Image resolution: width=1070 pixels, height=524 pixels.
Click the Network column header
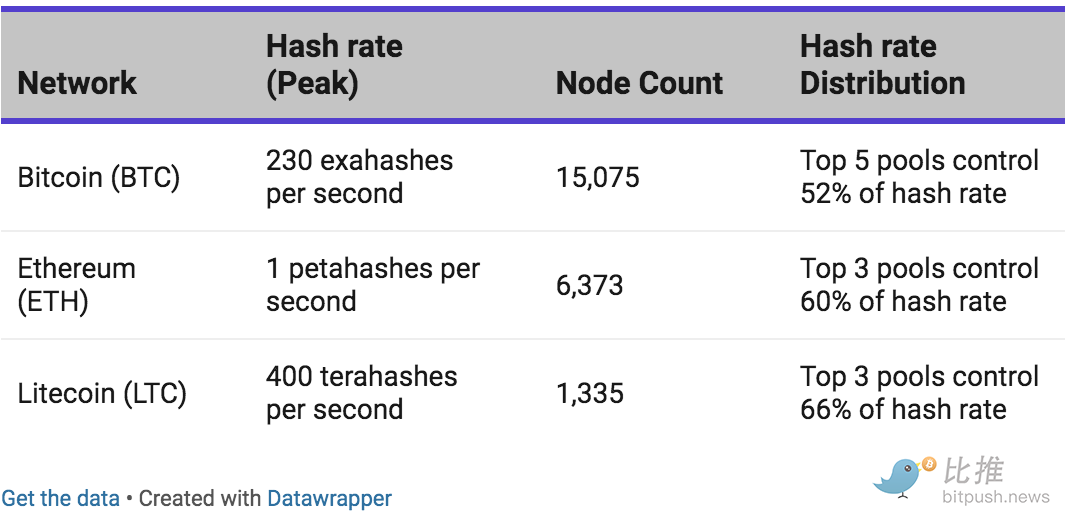coord(77,83)
